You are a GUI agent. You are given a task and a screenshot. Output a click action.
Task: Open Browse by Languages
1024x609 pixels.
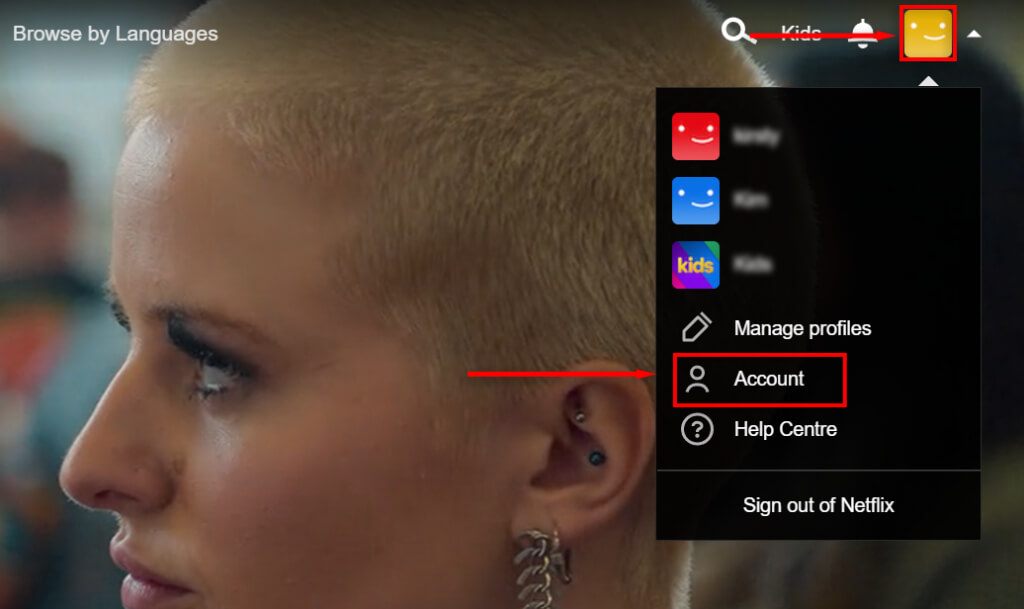click(x=116, y=34)
